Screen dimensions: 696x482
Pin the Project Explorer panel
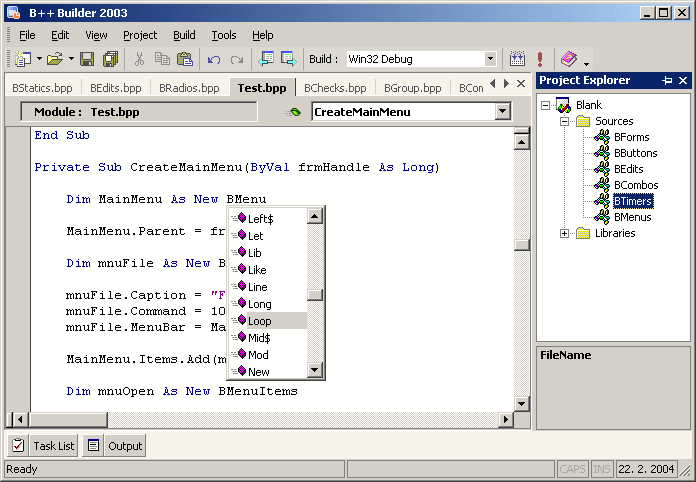click(667, 81)
